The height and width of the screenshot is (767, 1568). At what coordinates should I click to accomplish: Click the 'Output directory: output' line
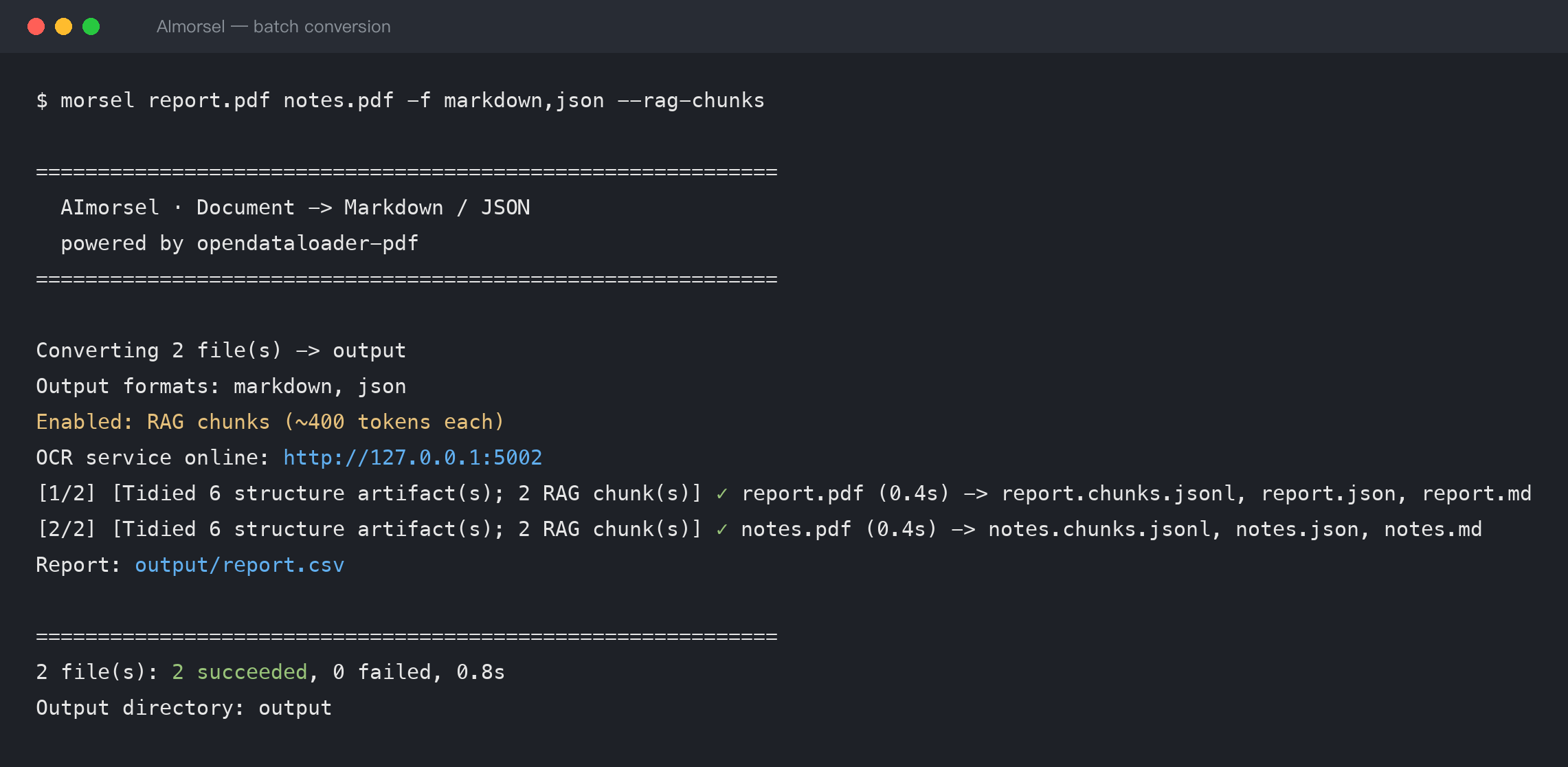184,708
